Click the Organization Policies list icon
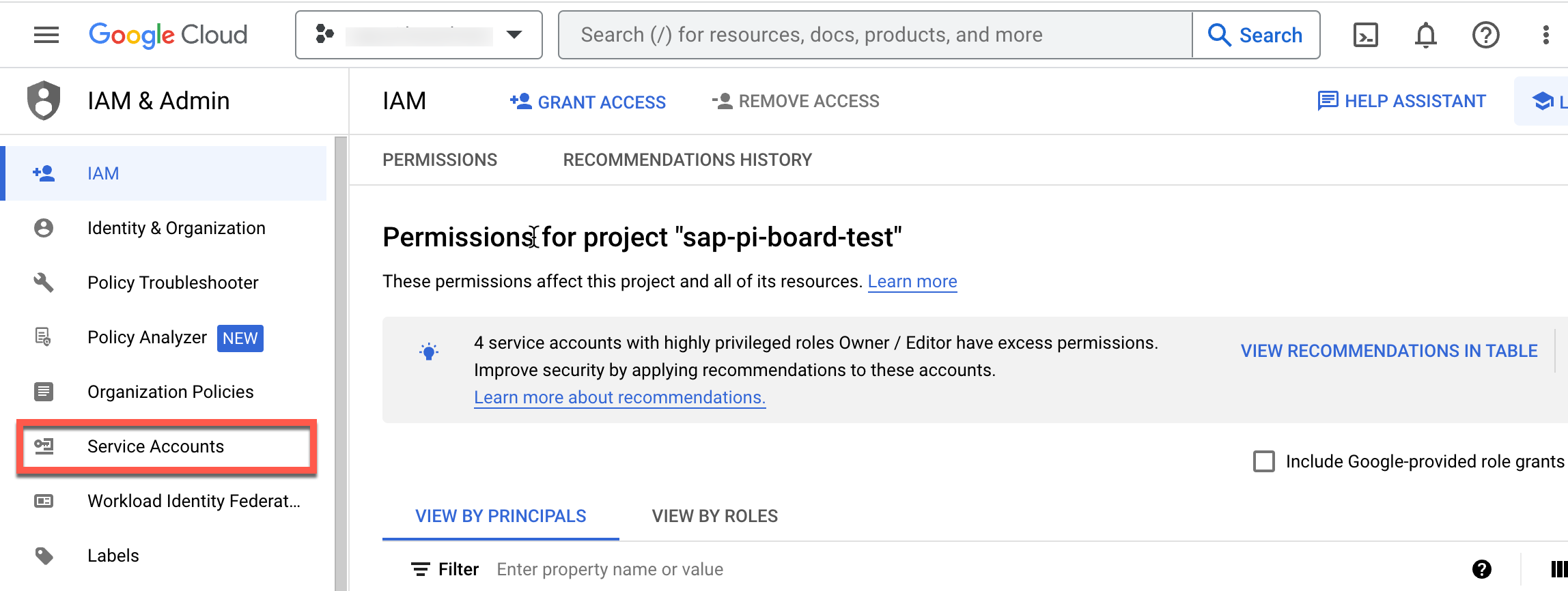The height and width of the screenshot is (591, 1568). click(x=44, y=392)
